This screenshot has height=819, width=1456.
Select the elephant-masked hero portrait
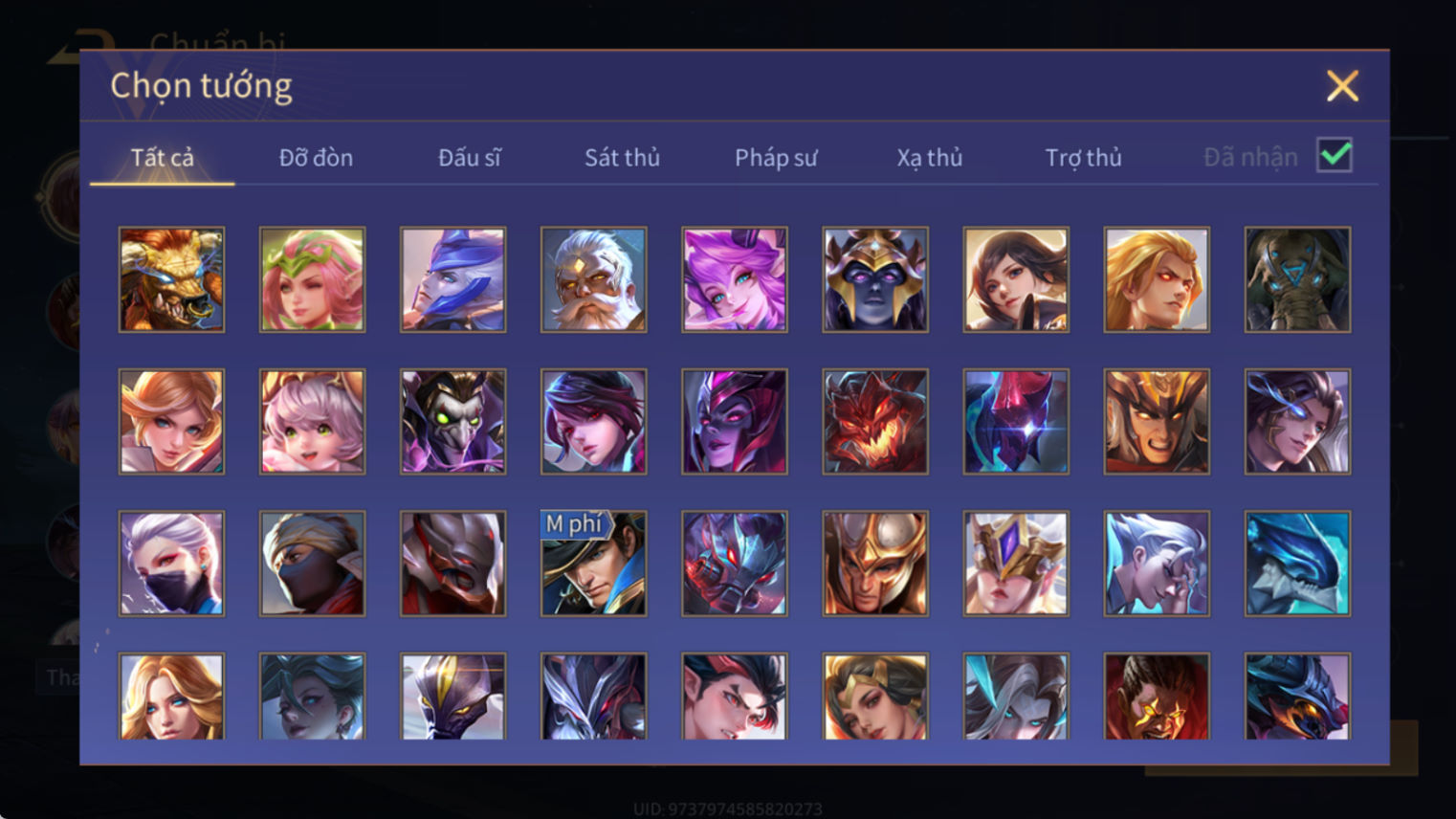click(1297, 279)
